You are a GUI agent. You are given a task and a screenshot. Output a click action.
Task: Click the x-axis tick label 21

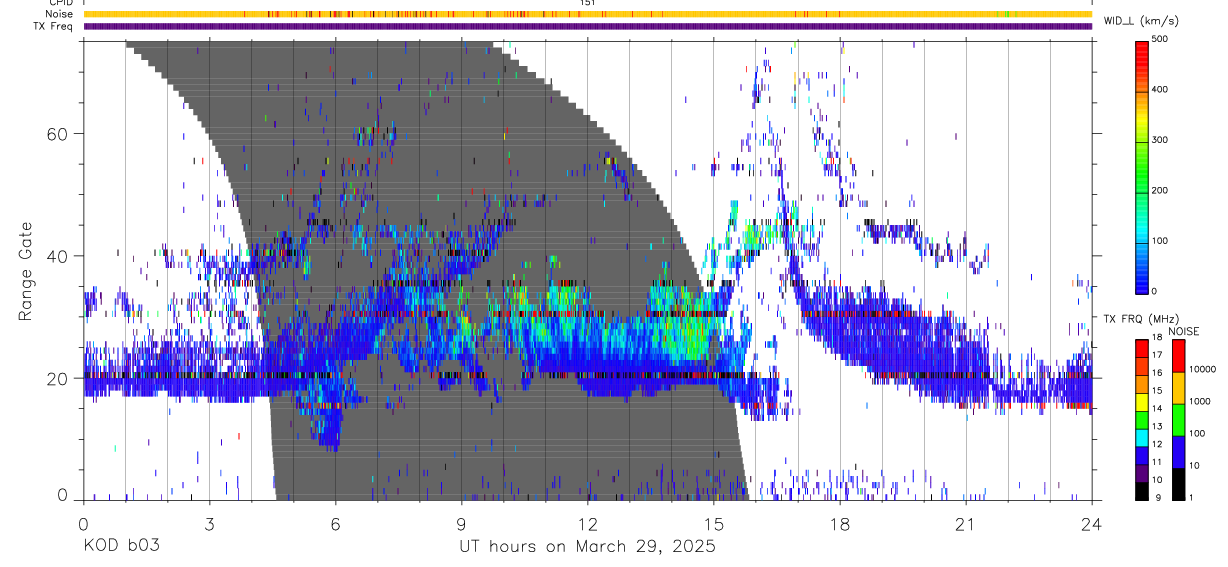coord(966,525)
